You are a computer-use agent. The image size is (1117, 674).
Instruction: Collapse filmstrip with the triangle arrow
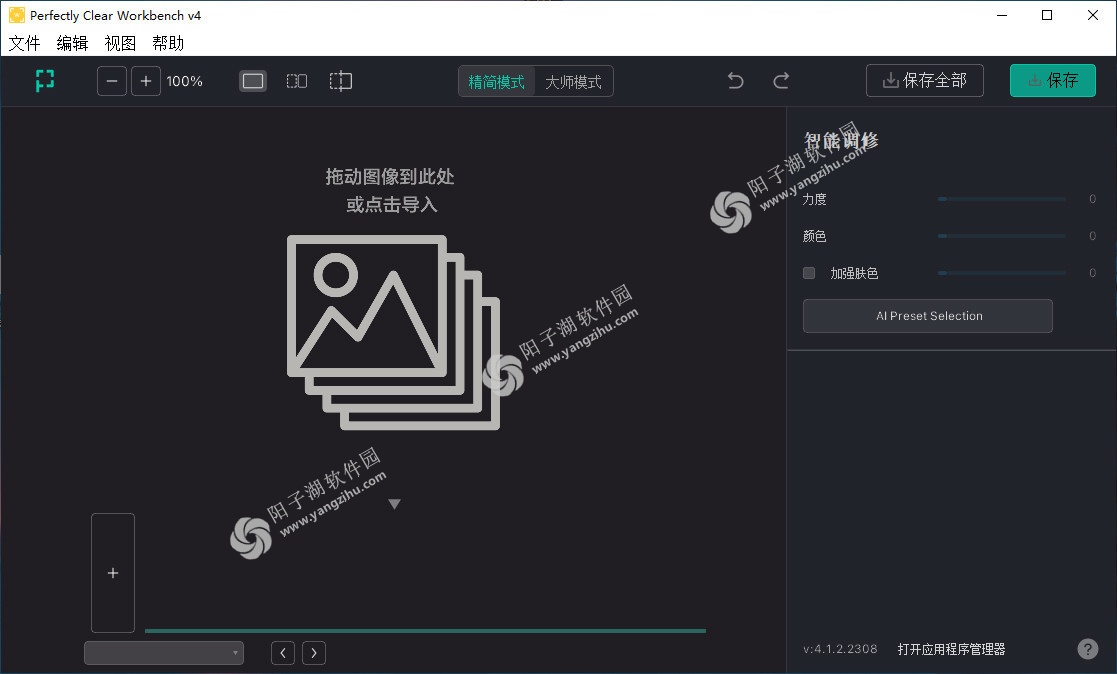click(394, 504)
